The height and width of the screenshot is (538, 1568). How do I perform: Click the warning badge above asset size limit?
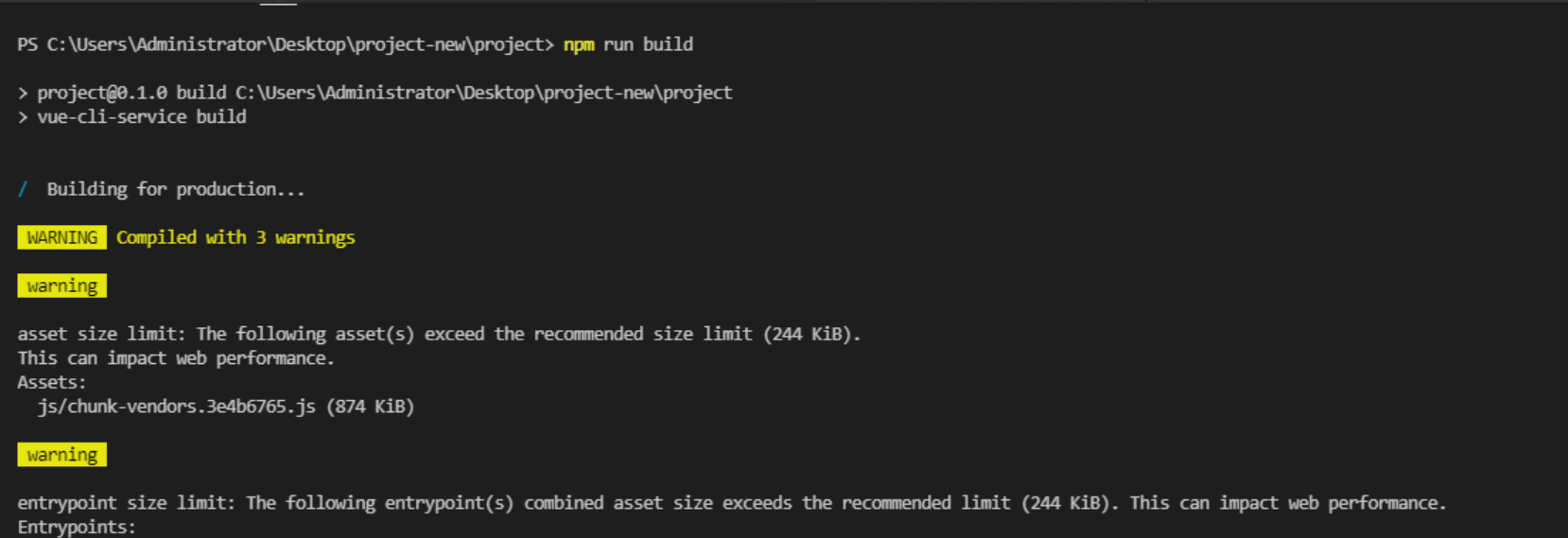pyautogui.click(x=61, y=286)
